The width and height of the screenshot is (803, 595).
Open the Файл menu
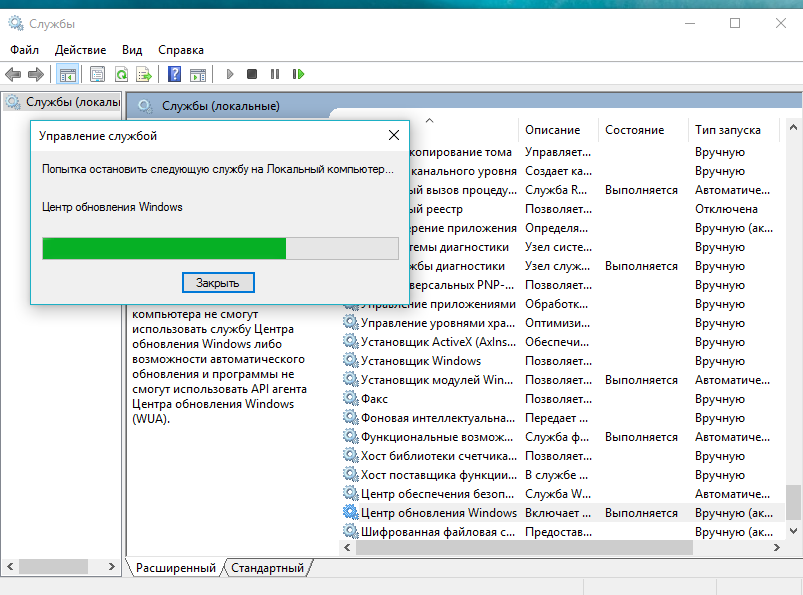pos(25,50)
